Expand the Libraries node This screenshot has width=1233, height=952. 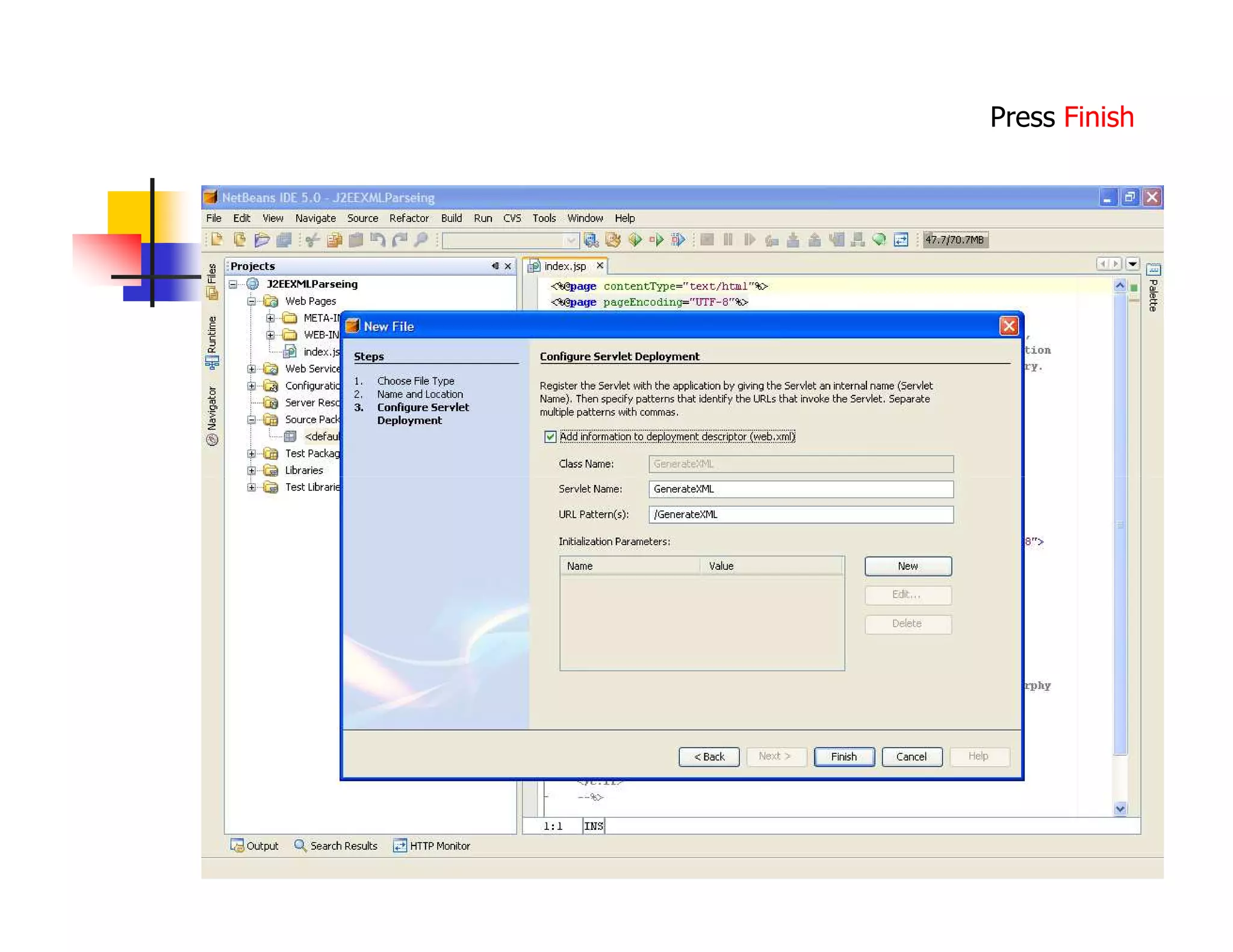252,470
